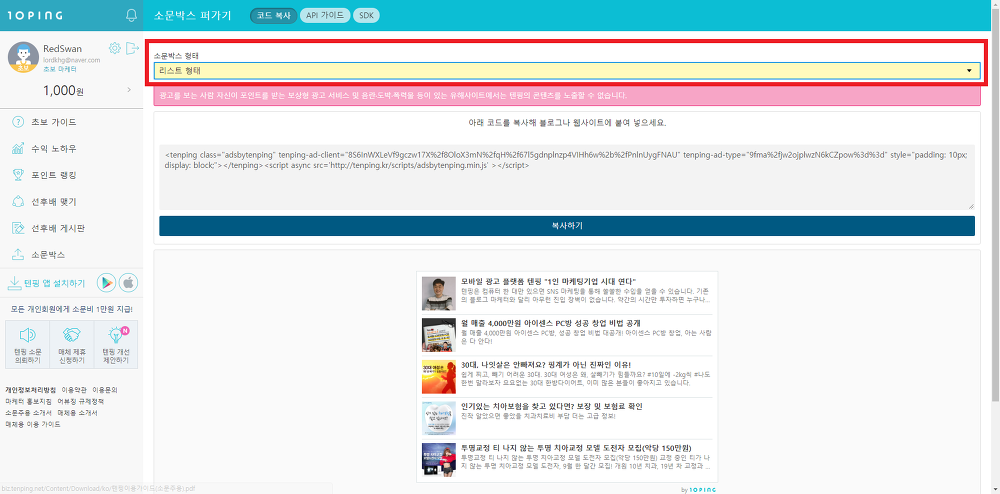Screen dimensions: 1000x494
Task: Click the download icon beside 텐핑 앱 설치하기
Action: click(13, 283)
